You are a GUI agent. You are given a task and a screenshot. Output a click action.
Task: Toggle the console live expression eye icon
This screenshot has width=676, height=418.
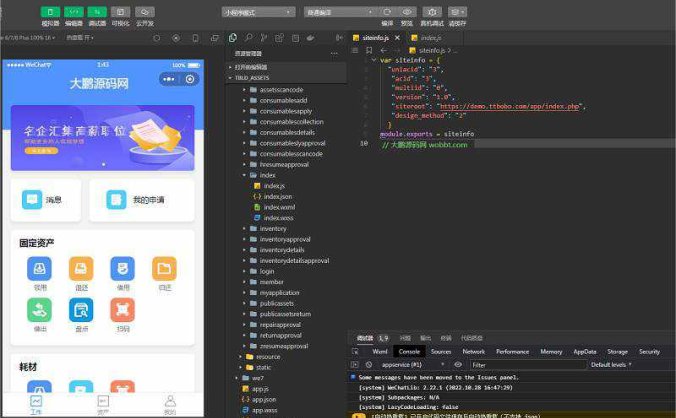[458, 365]
